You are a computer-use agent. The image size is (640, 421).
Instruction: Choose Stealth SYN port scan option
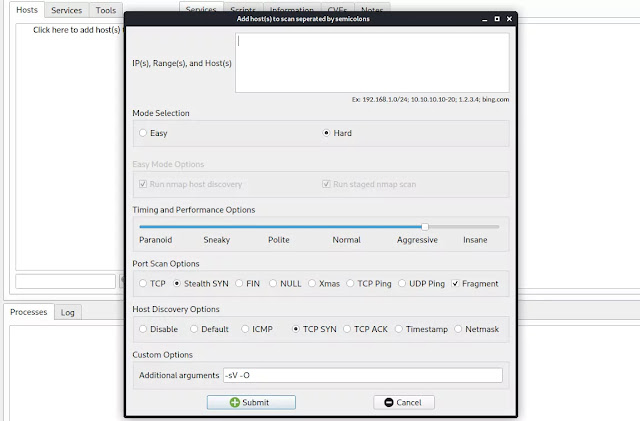point(176,283)
